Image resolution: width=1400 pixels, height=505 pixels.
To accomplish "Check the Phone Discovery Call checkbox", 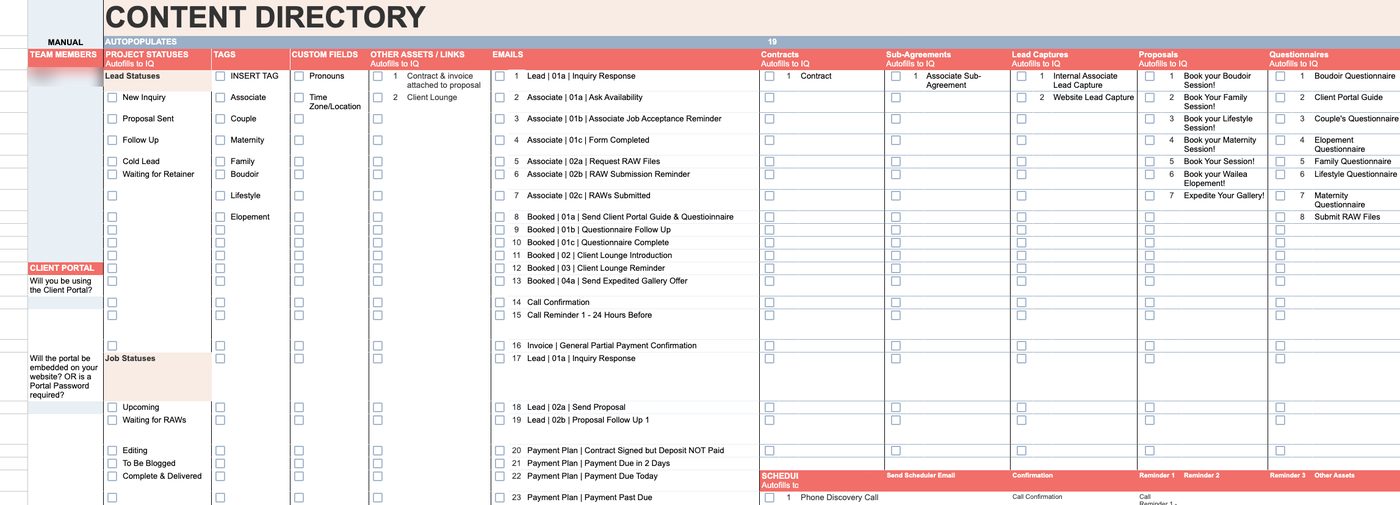I will [769, 498].
